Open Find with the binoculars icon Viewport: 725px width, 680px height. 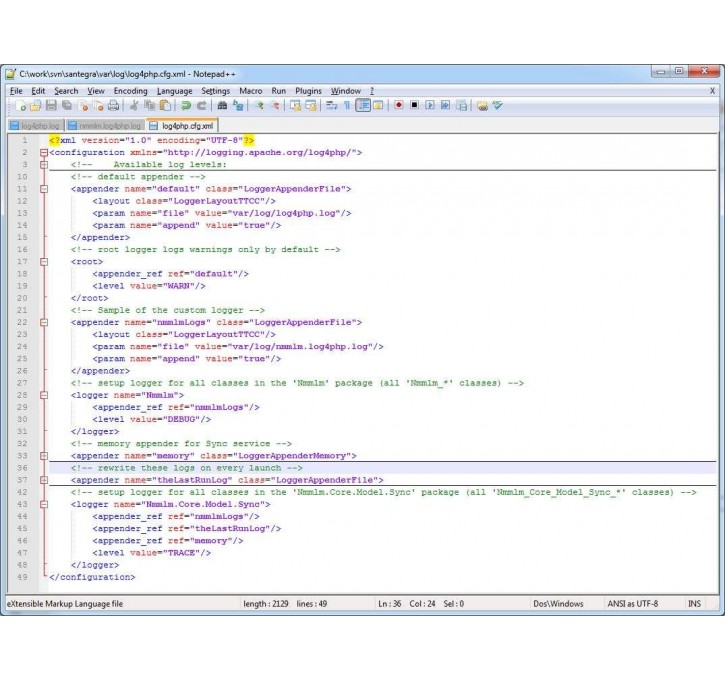pos(222,105)
